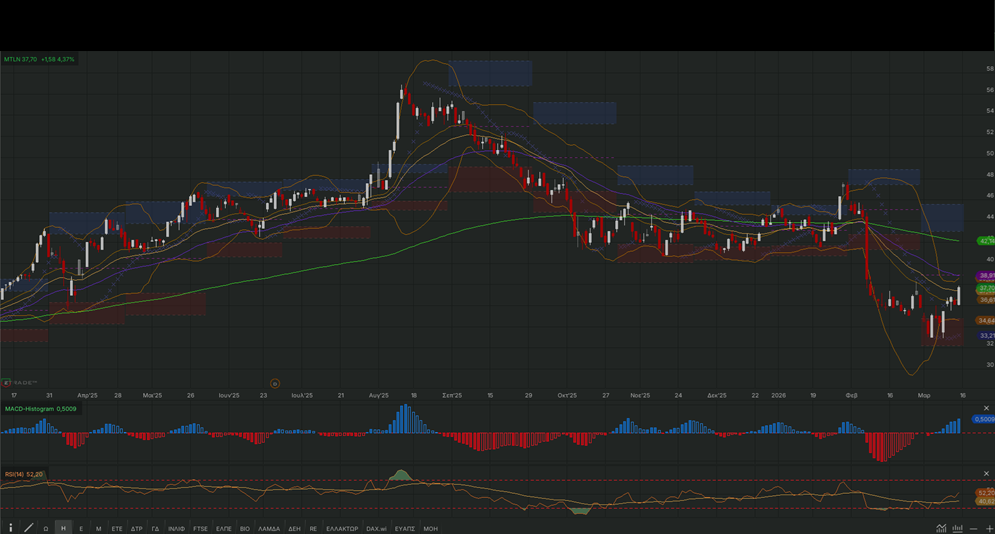This screenshot has height=534, width=995.
Task: Click the MTLN 37,70 symbol label
Action: 20,59
